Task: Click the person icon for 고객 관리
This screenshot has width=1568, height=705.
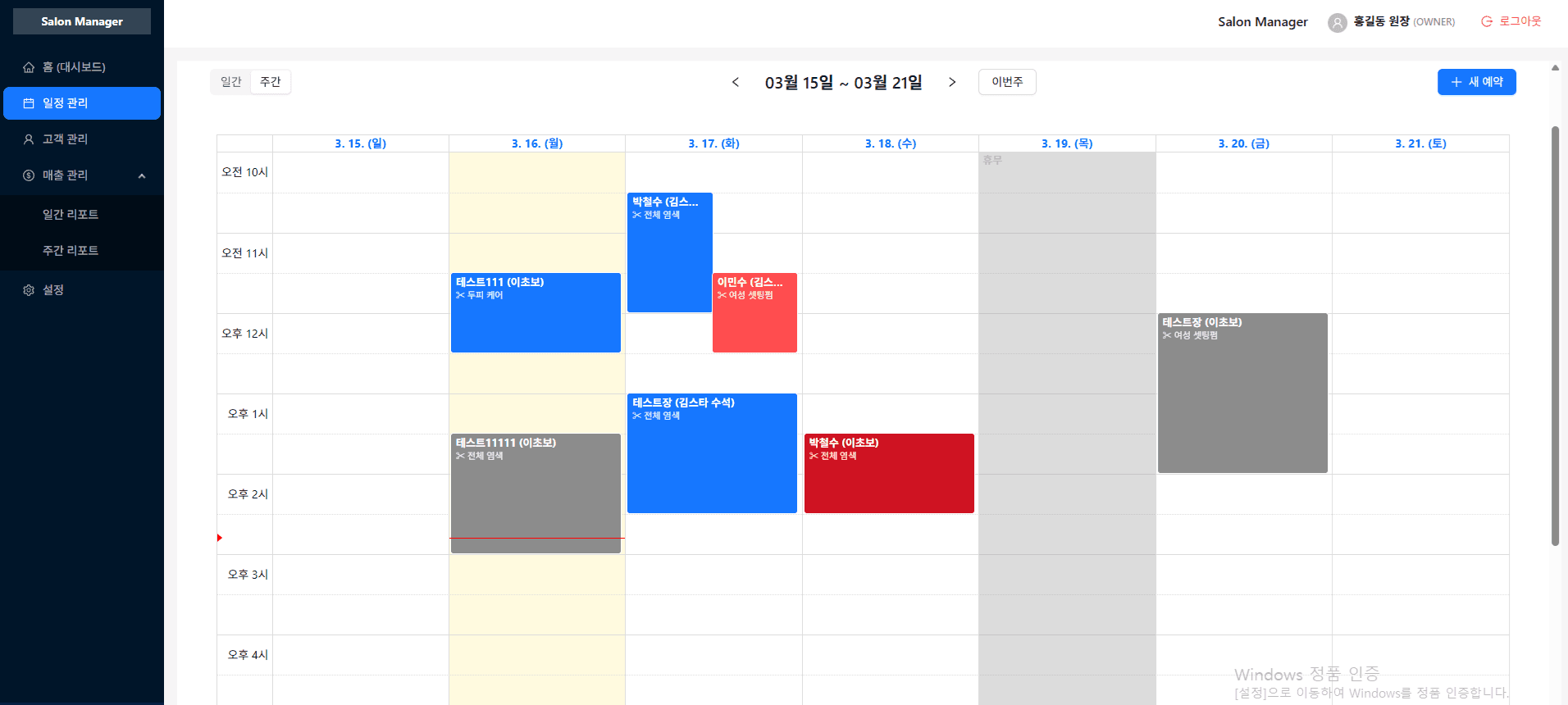Action: tap(29, 139)
